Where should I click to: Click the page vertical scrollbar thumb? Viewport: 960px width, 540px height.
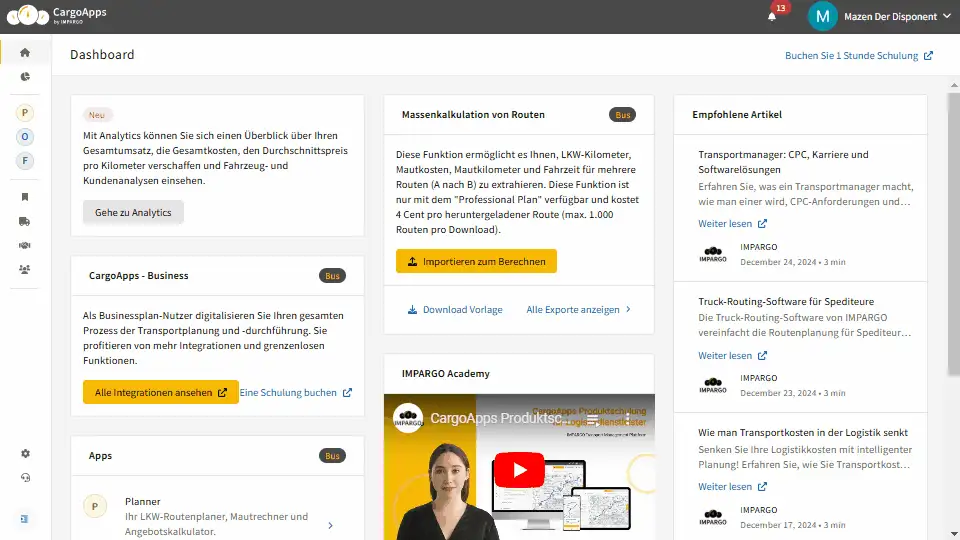click(954, 233)
